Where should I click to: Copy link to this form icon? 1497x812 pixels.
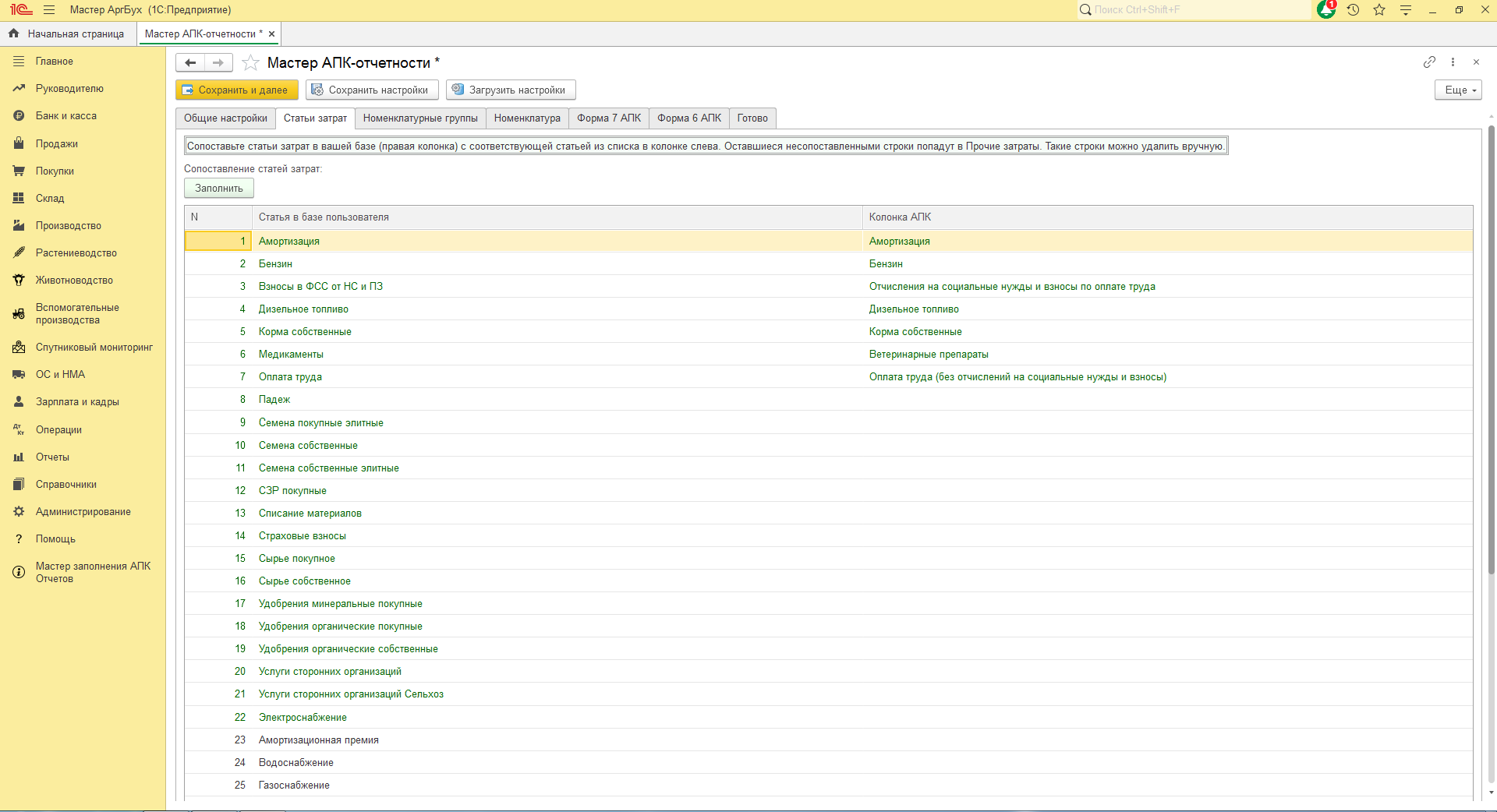tap(1429, 62)
